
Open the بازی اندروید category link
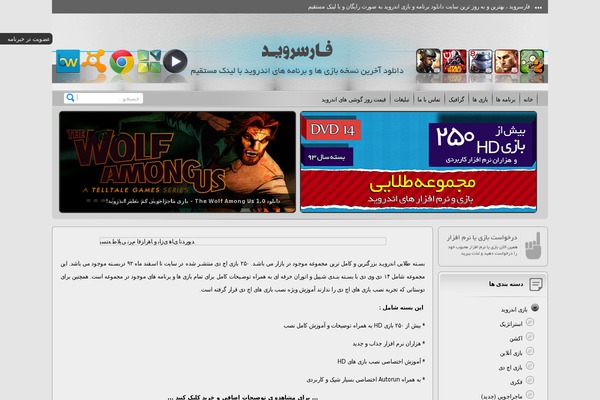[514, 310]
